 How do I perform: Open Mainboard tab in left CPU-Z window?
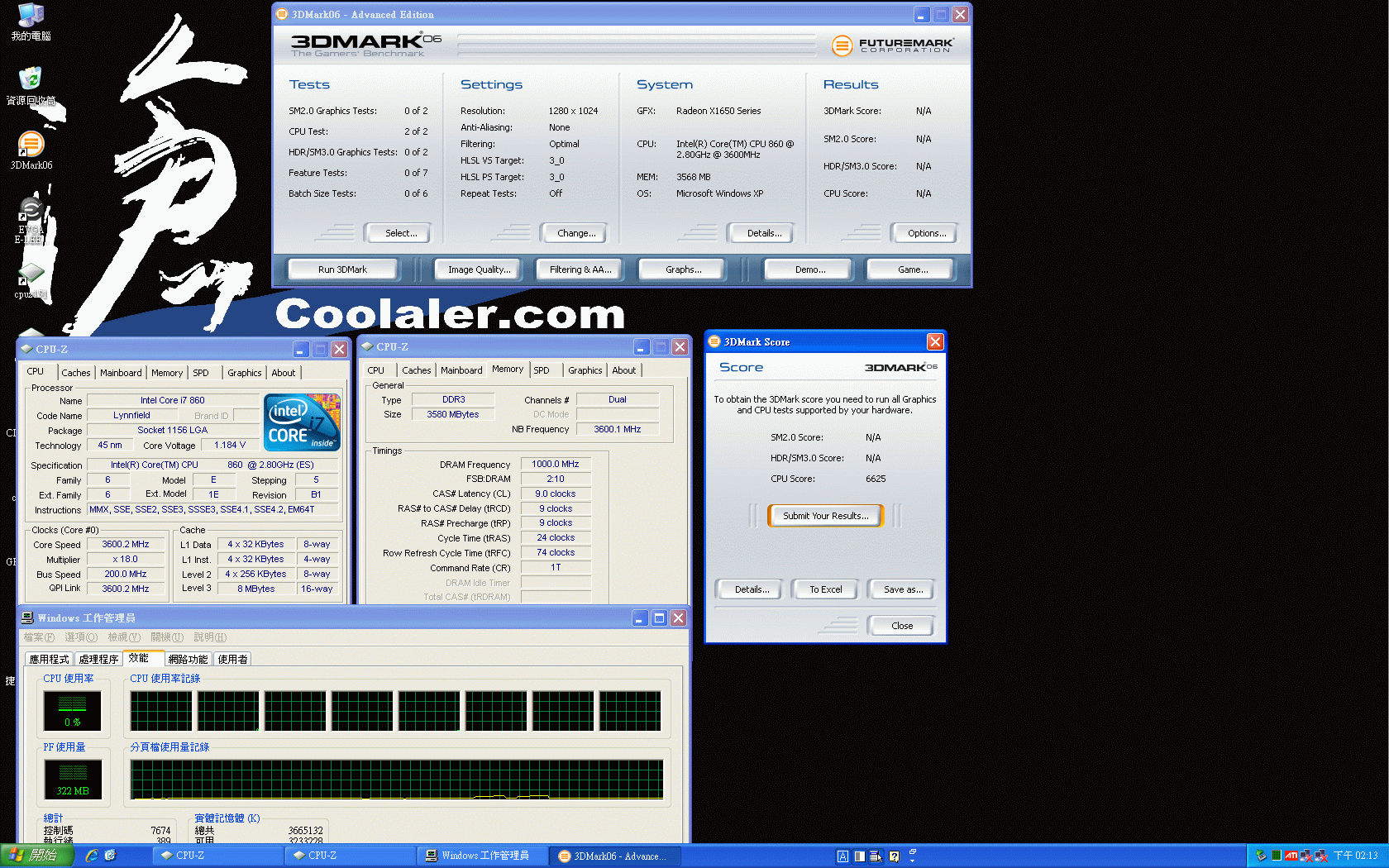(121, 373)
